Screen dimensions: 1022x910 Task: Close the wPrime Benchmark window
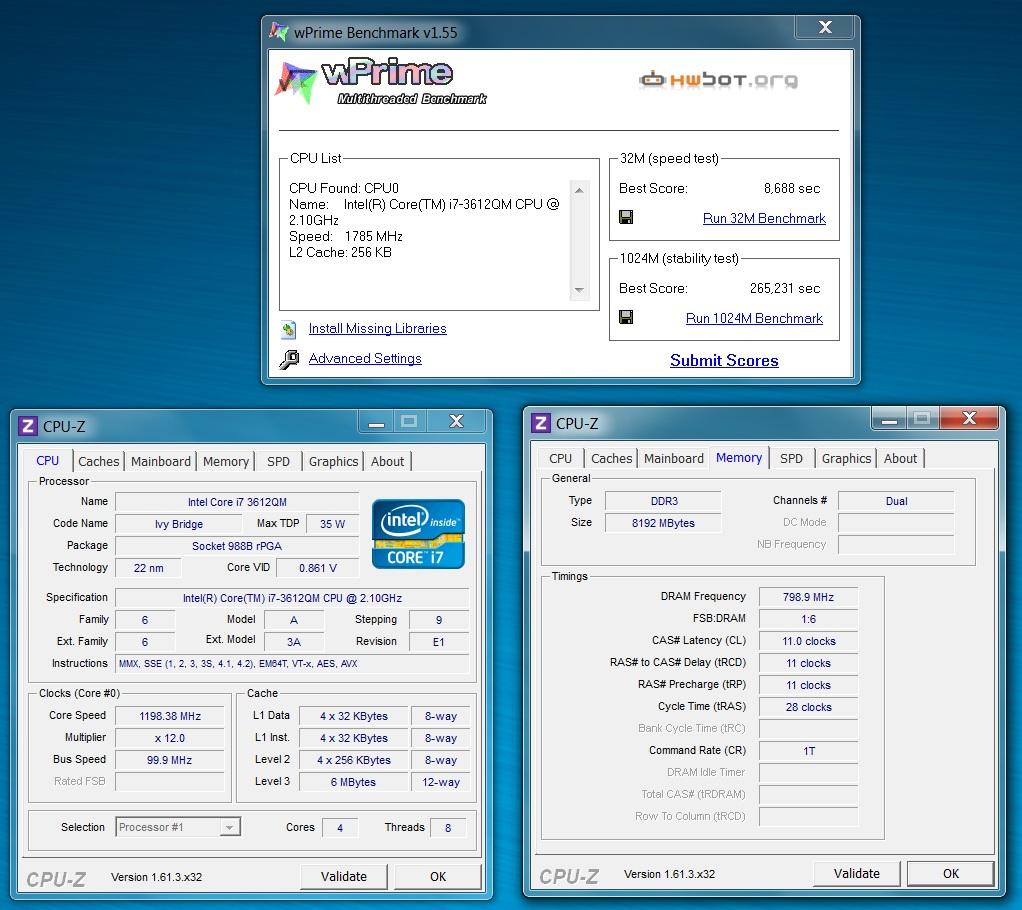825,27
